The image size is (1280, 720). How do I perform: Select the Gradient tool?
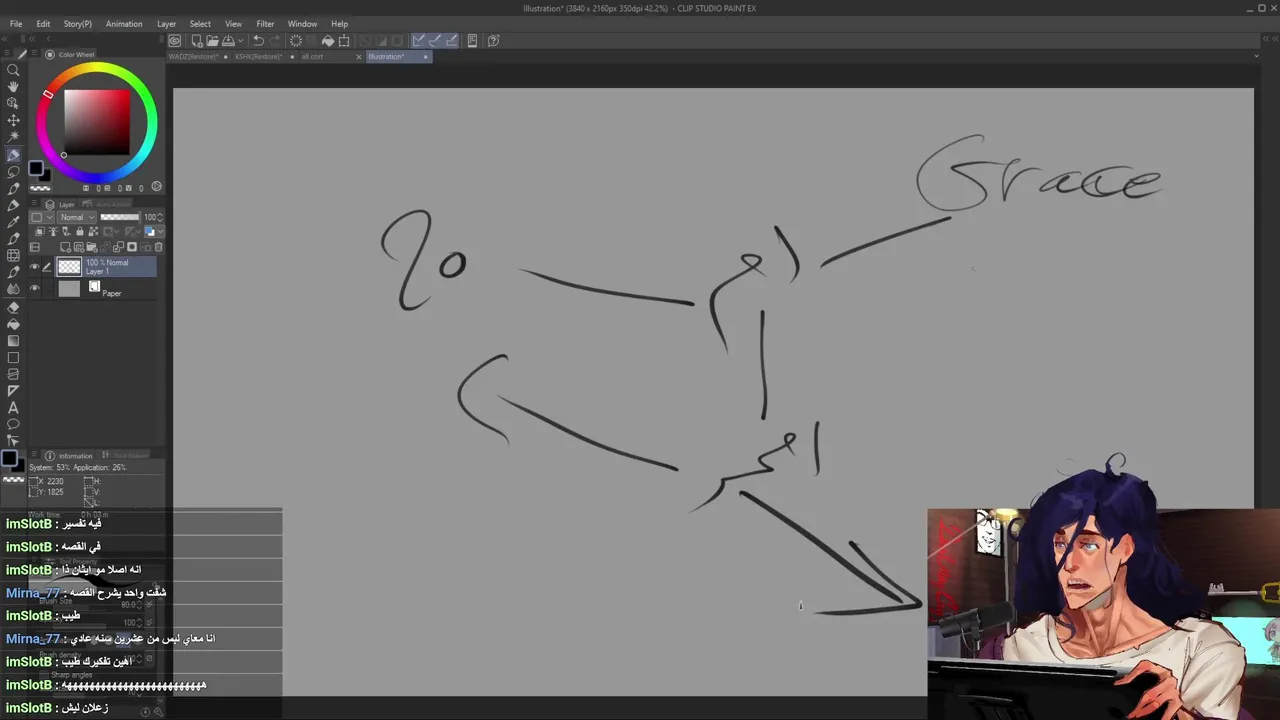(x=13, y=341)
